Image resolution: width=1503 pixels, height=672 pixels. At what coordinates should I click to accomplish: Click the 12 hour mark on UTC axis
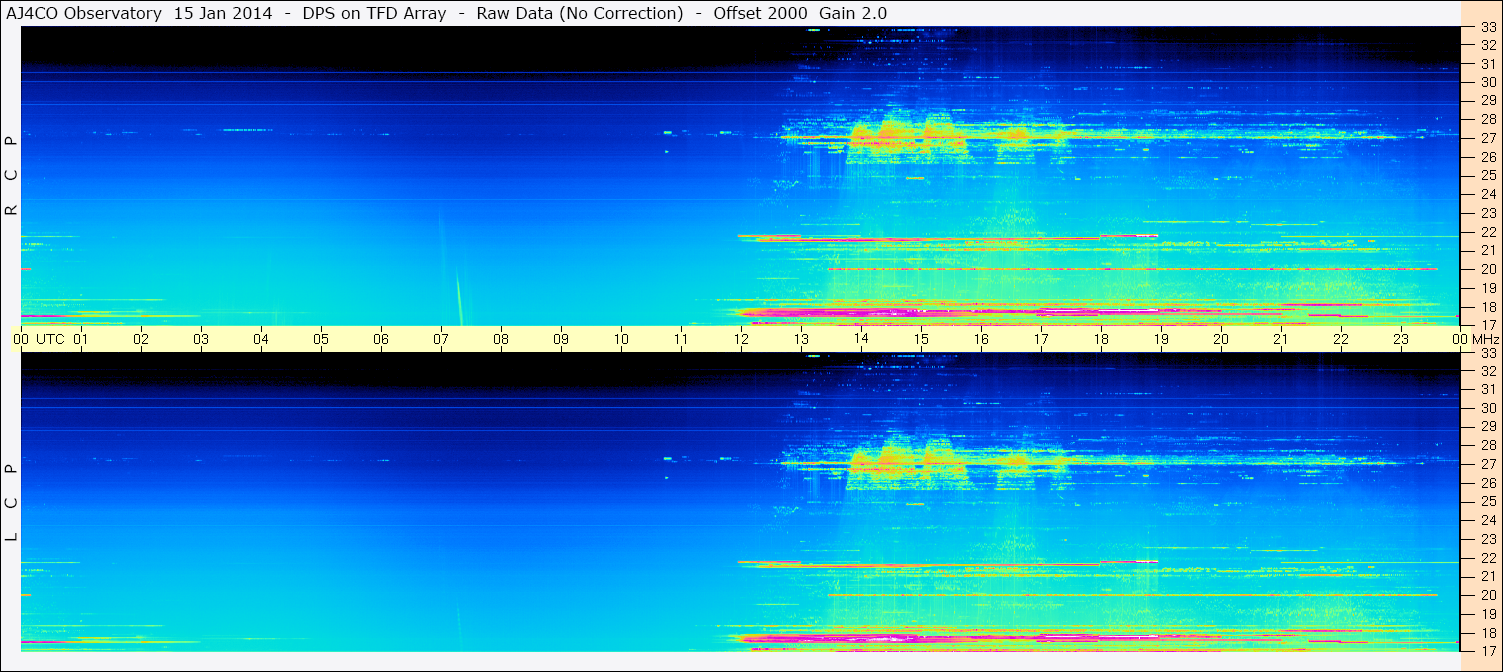pos(741,339)
